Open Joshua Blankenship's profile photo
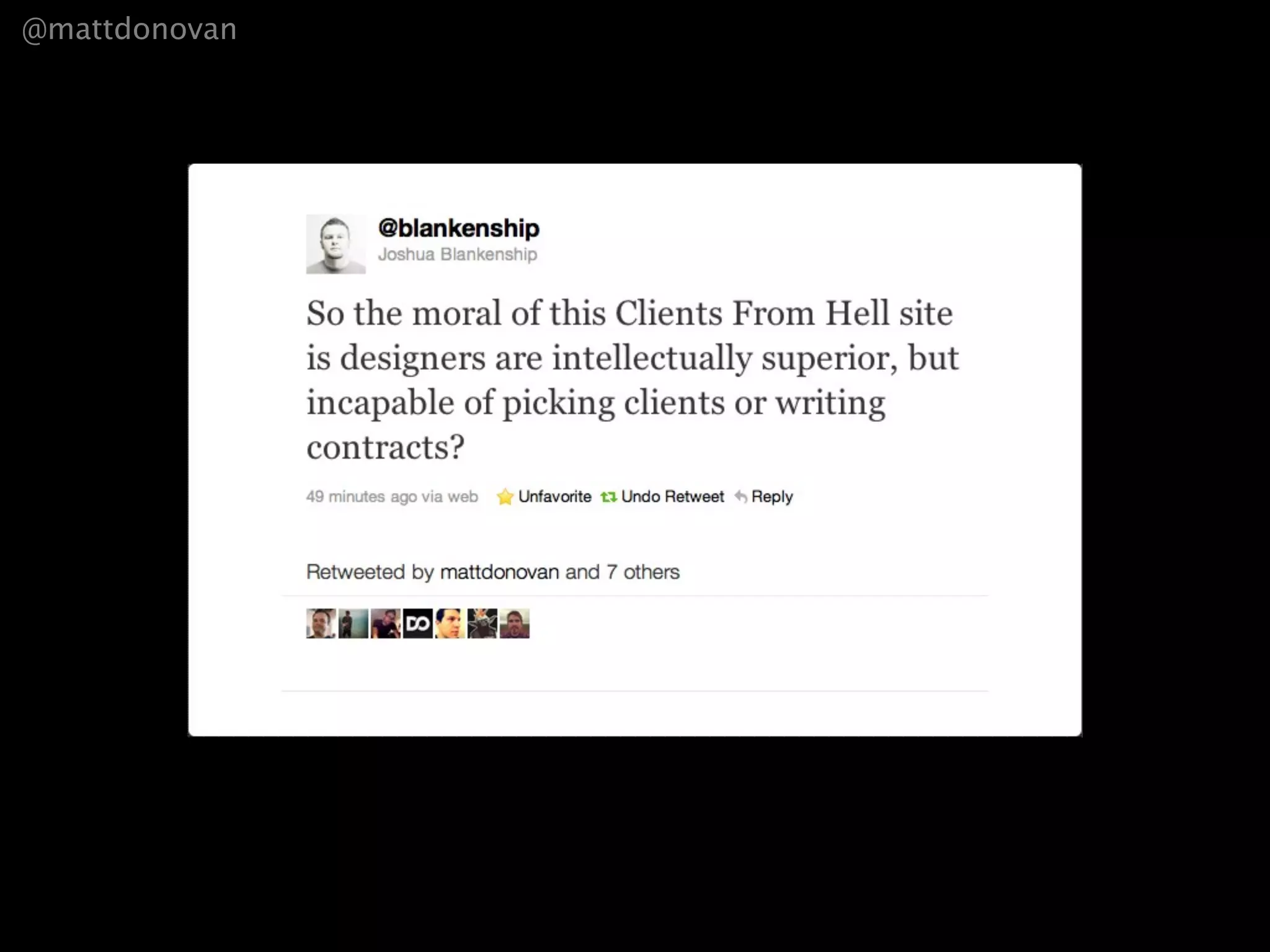The height and width of the screenshot is (952, 1270). point(335,244)
